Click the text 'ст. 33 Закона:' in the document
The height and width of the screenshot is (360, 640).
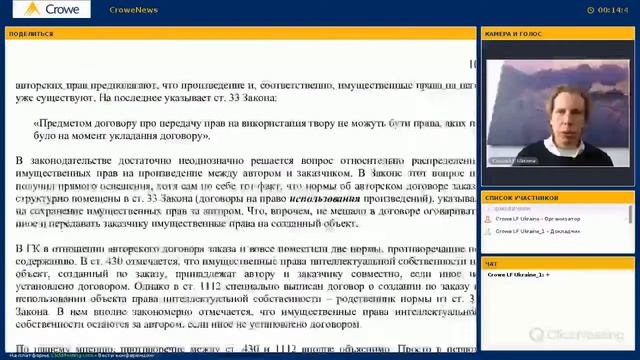[x=245, y=98]
